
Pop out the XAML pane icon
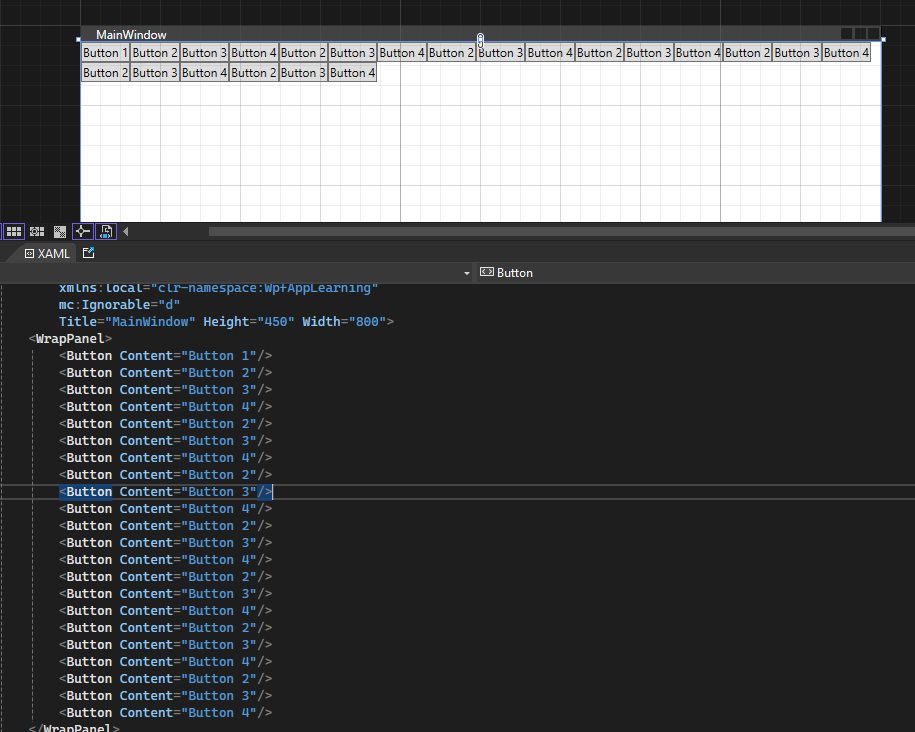click(88, 253)
